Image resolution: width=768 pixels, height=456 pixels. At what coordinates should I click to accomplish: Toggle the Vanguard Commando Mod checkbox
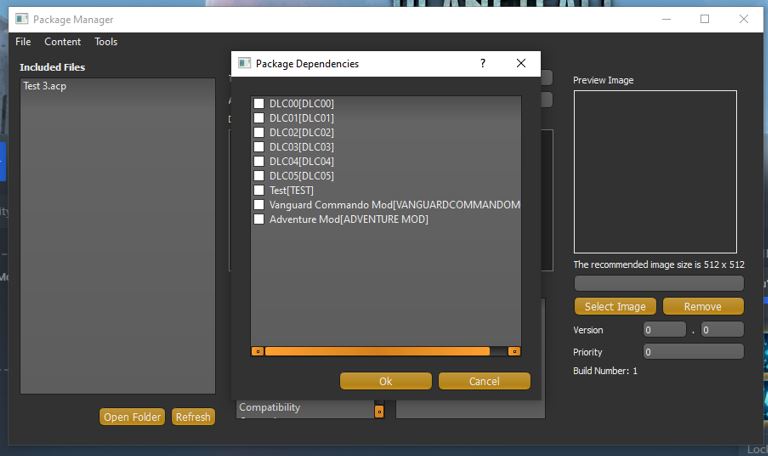point(259,205)
